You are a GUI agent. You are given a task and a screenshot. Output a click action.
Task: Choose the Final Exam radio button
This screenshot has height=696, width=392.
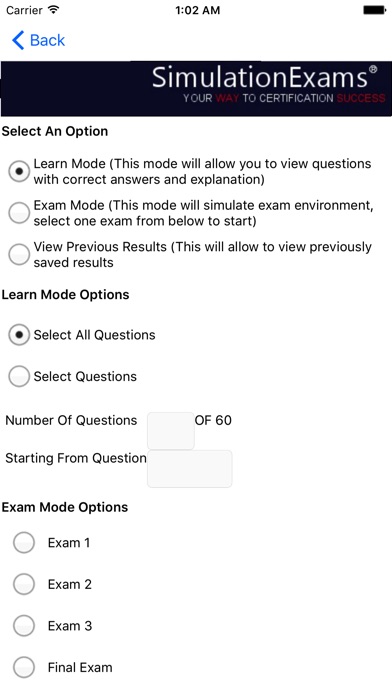(24, 667)
